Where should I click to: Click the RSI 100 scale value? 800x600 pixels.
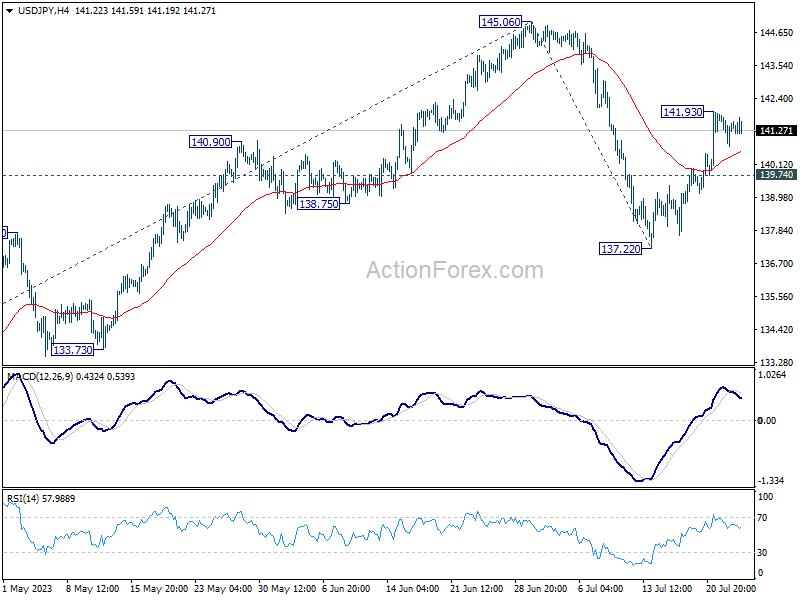[766, 496]
